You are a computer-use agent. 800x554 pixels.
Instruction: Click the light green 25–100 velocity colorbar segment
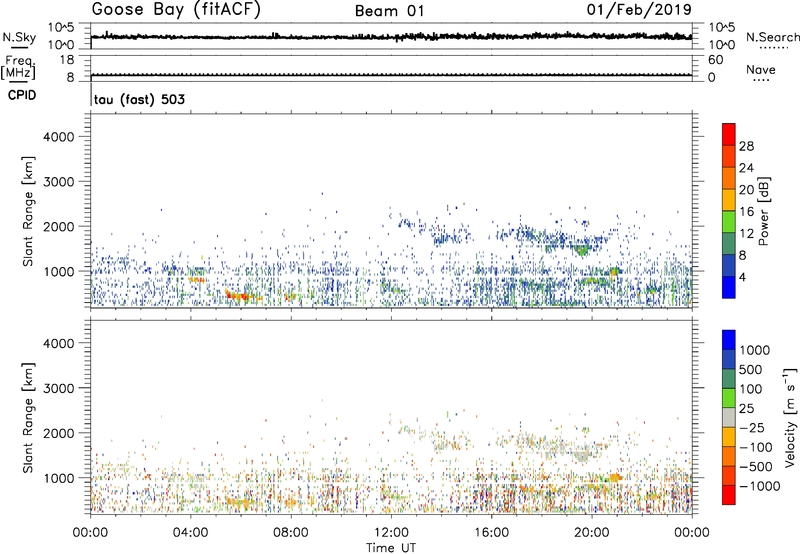point(729,398)
